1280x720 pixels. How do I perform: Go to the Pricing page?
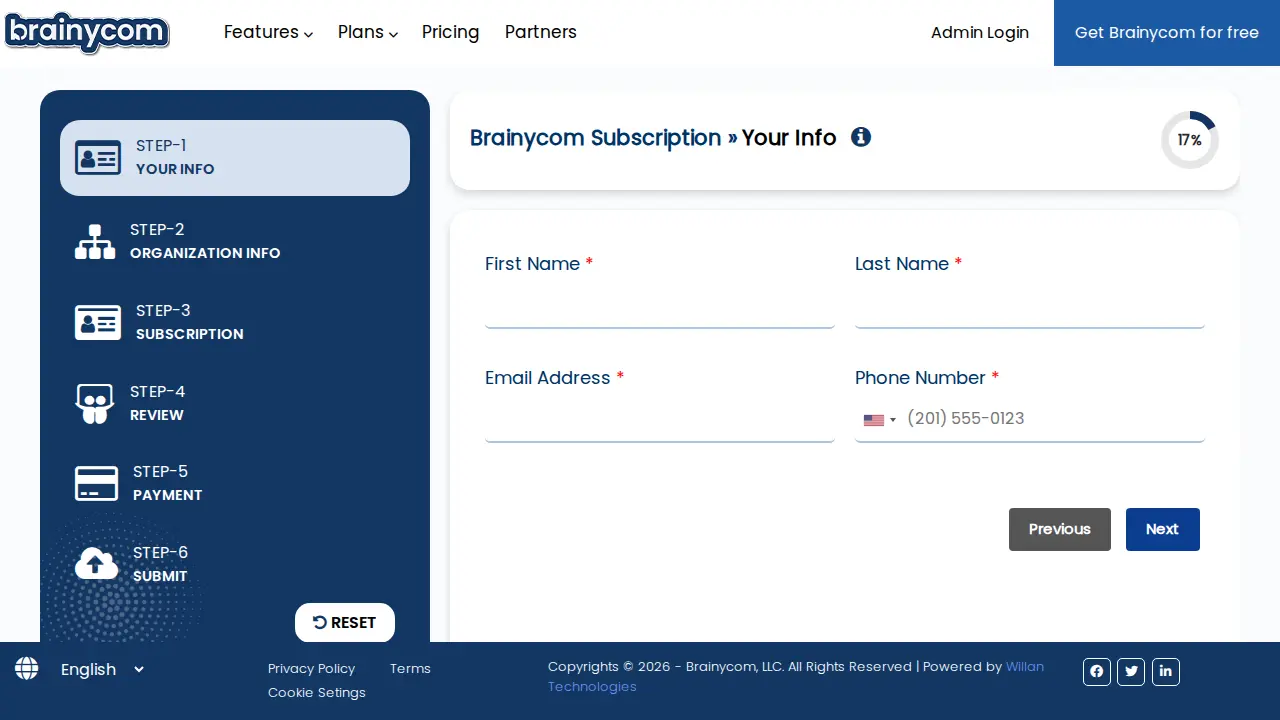pos(450,32)
